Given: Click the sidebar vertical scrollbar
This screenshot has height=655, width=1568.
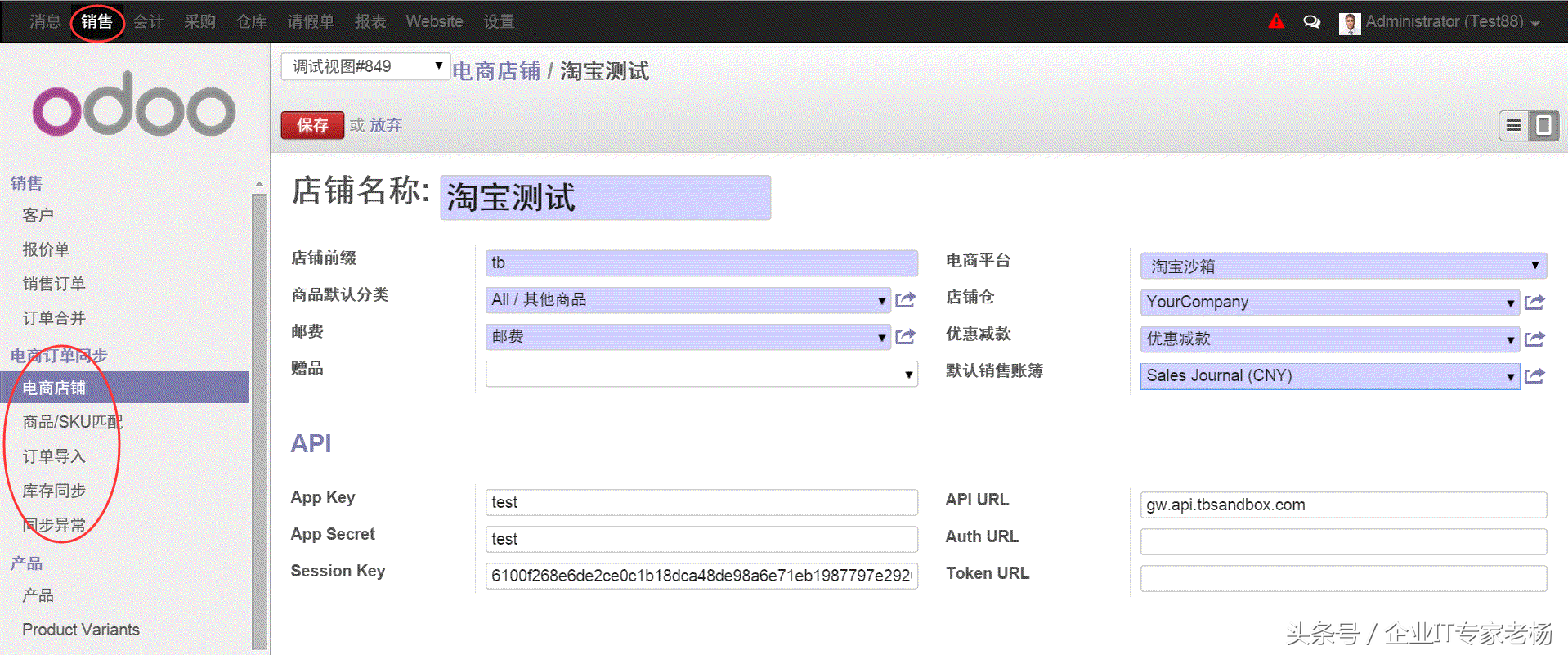Looking at the screenshot, I should [260, 421].
